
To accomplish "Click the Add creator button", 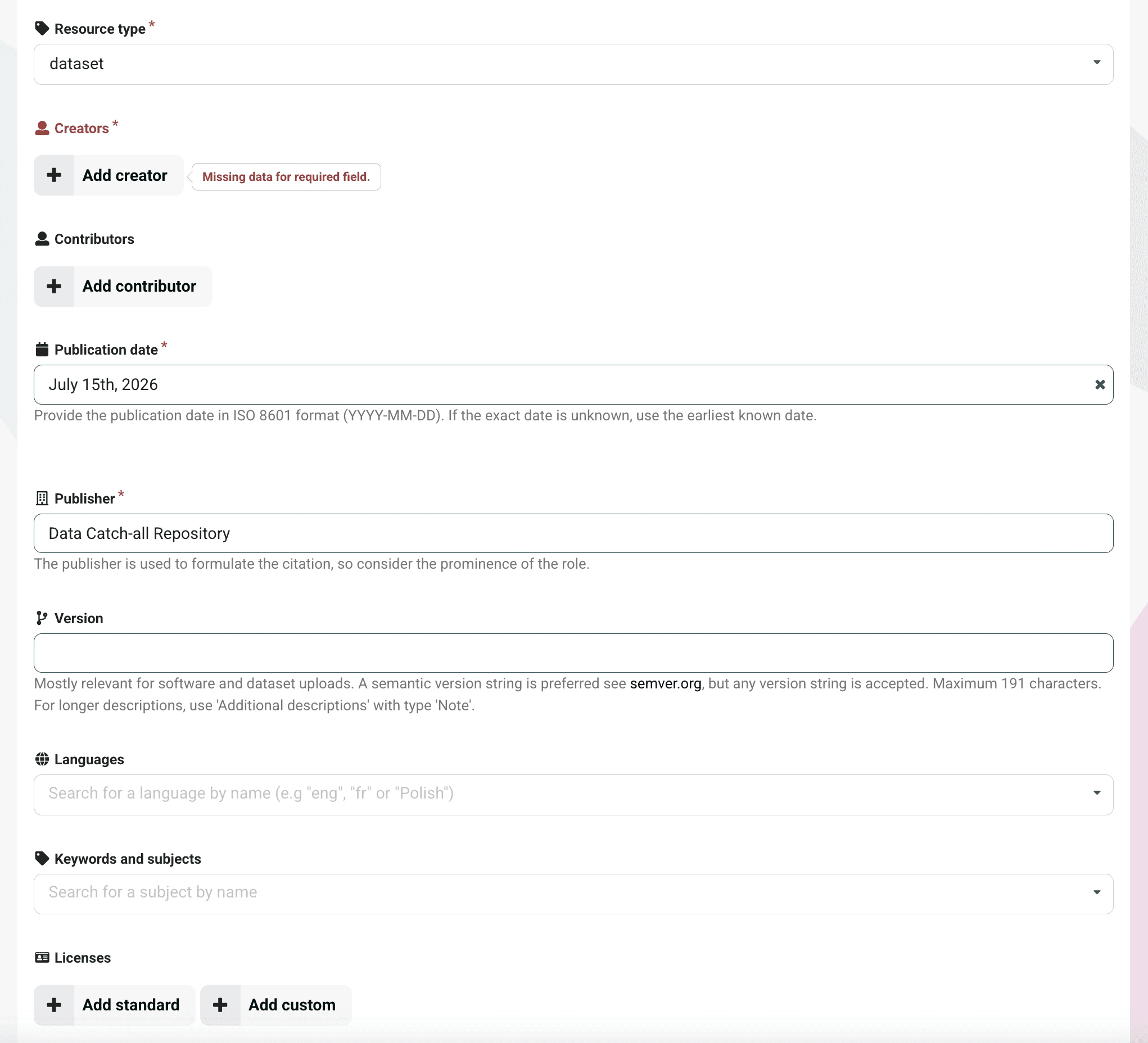I will coord(109,175).
